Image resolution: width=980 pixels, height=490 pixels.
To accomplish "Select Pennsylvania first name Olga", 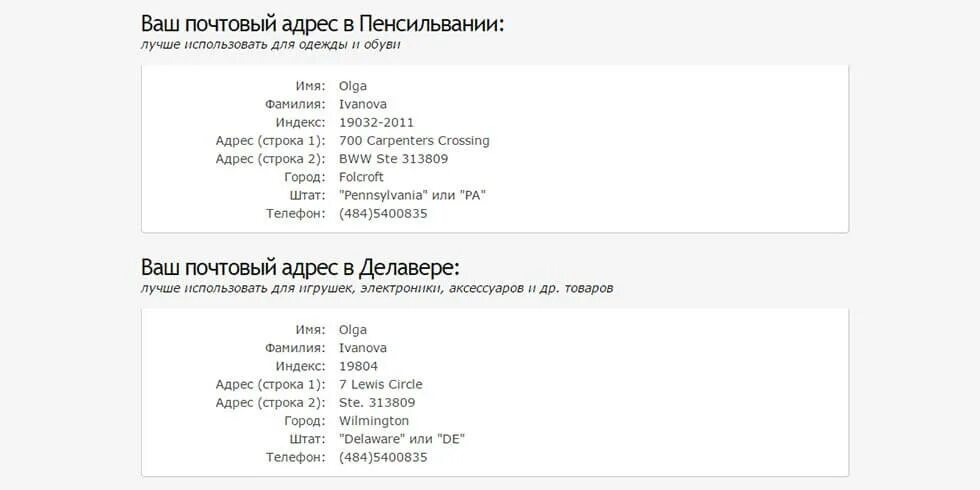I will (352, 86).
